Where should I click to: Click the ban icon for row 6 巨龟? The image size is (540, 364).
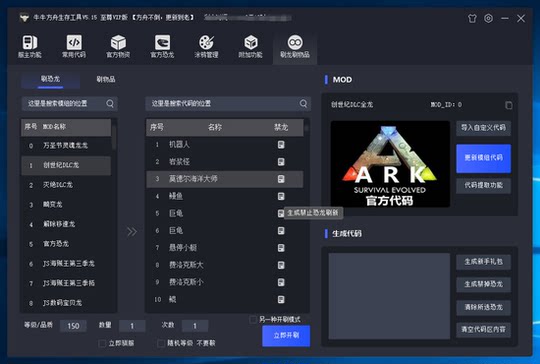click(x=281, y=231)
